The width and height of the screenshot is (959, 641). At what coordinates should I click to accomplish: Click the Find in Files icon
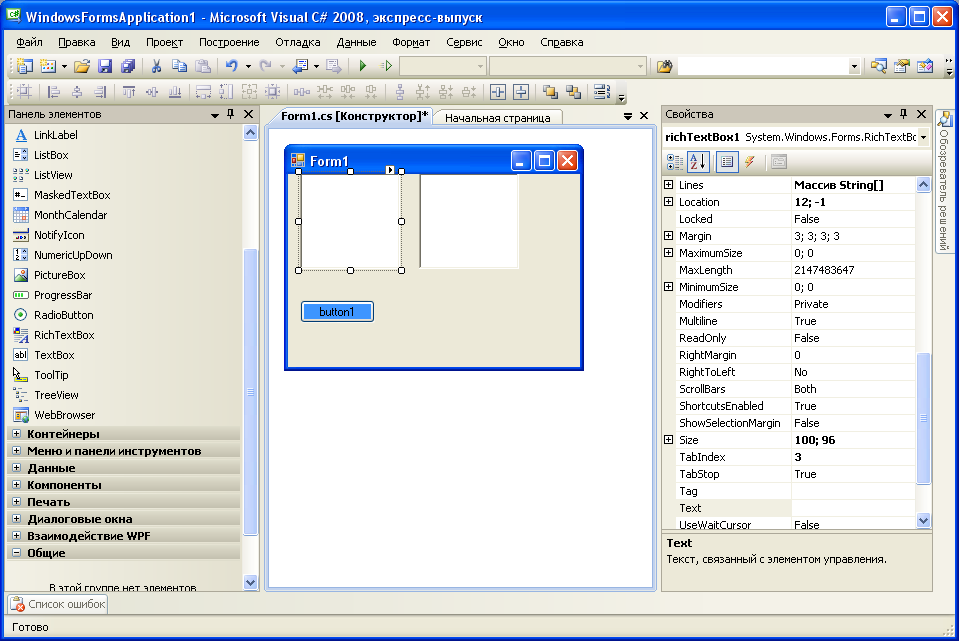coord(664,65)
